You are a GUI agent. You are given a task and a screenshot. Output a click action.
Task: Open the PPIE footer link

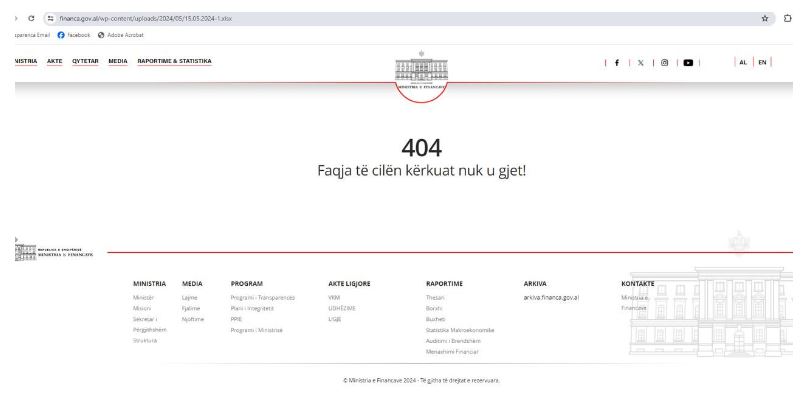pyautogui.click(x=236, y=319)
